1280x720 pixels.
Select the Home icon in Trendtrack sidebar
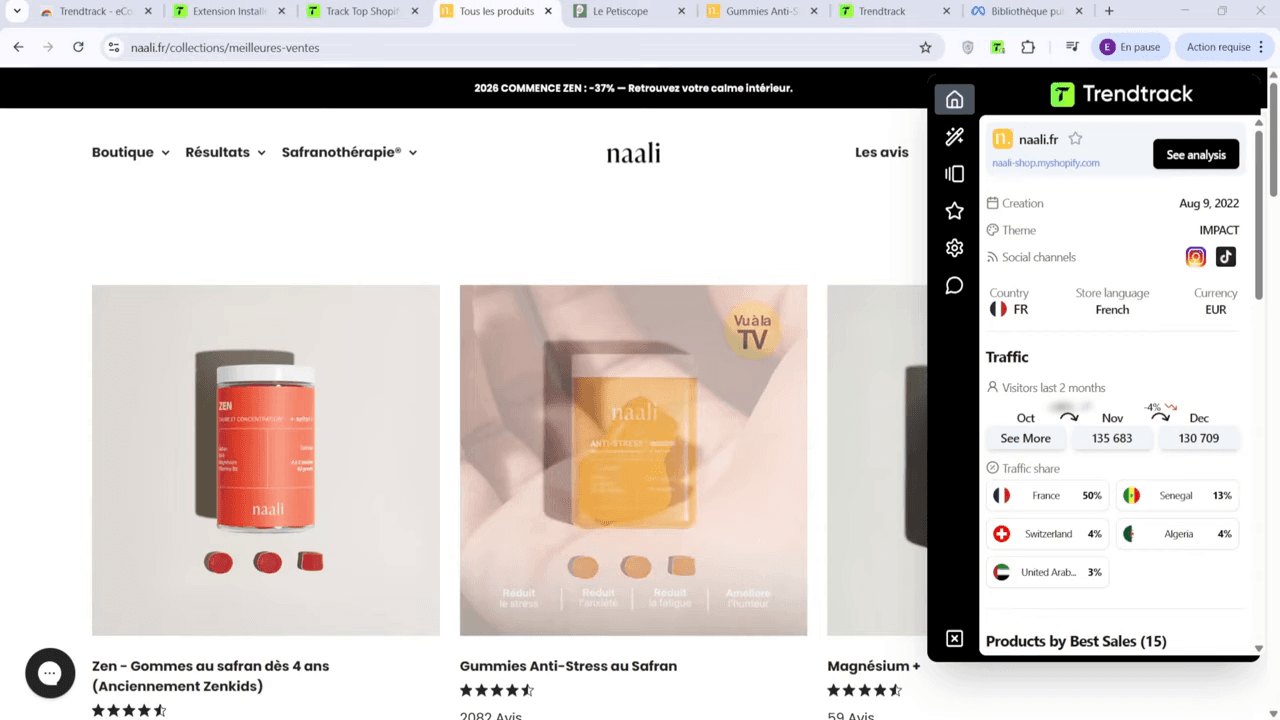click(x=954, y=99)
